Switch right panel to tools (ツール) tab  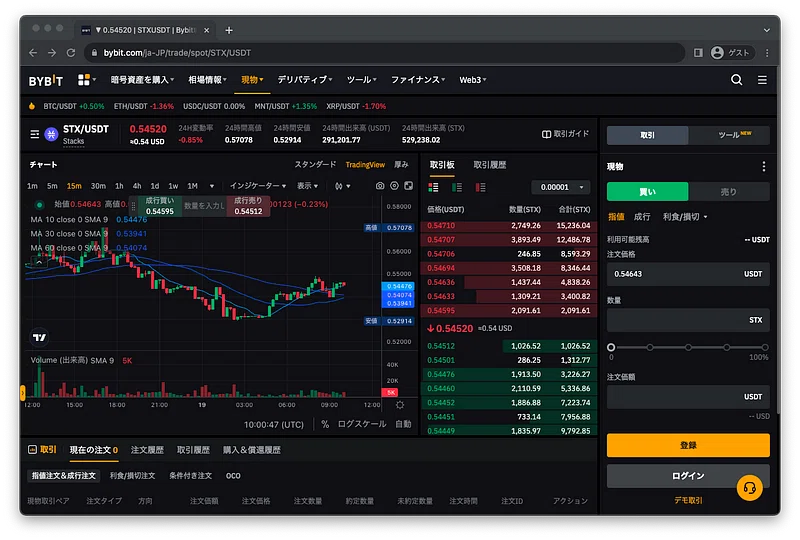pyautogui.click(x=729, y=135)
